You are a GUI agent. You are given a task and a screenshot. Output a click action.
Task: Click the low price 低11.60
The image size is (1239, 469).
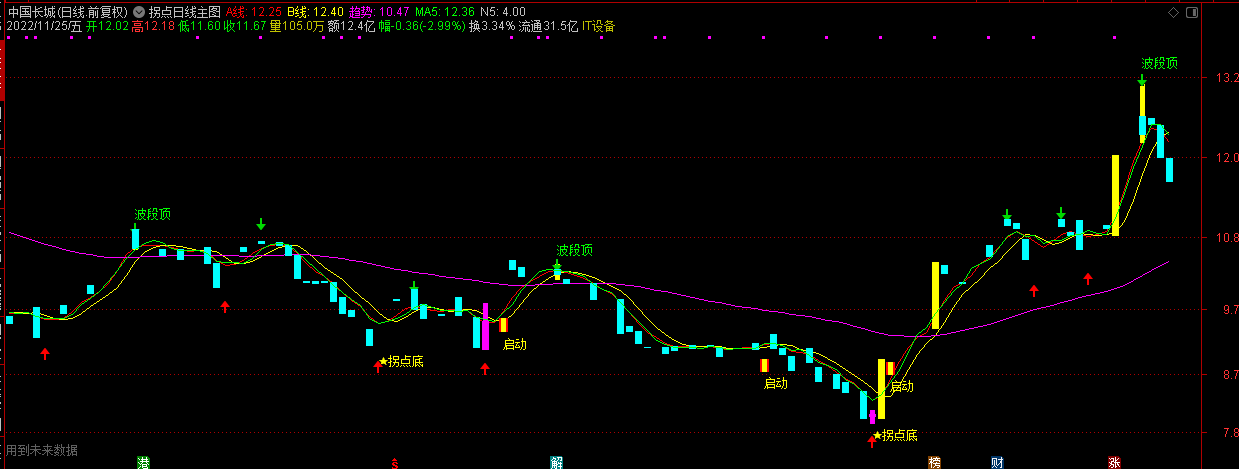tap(200, 26)
